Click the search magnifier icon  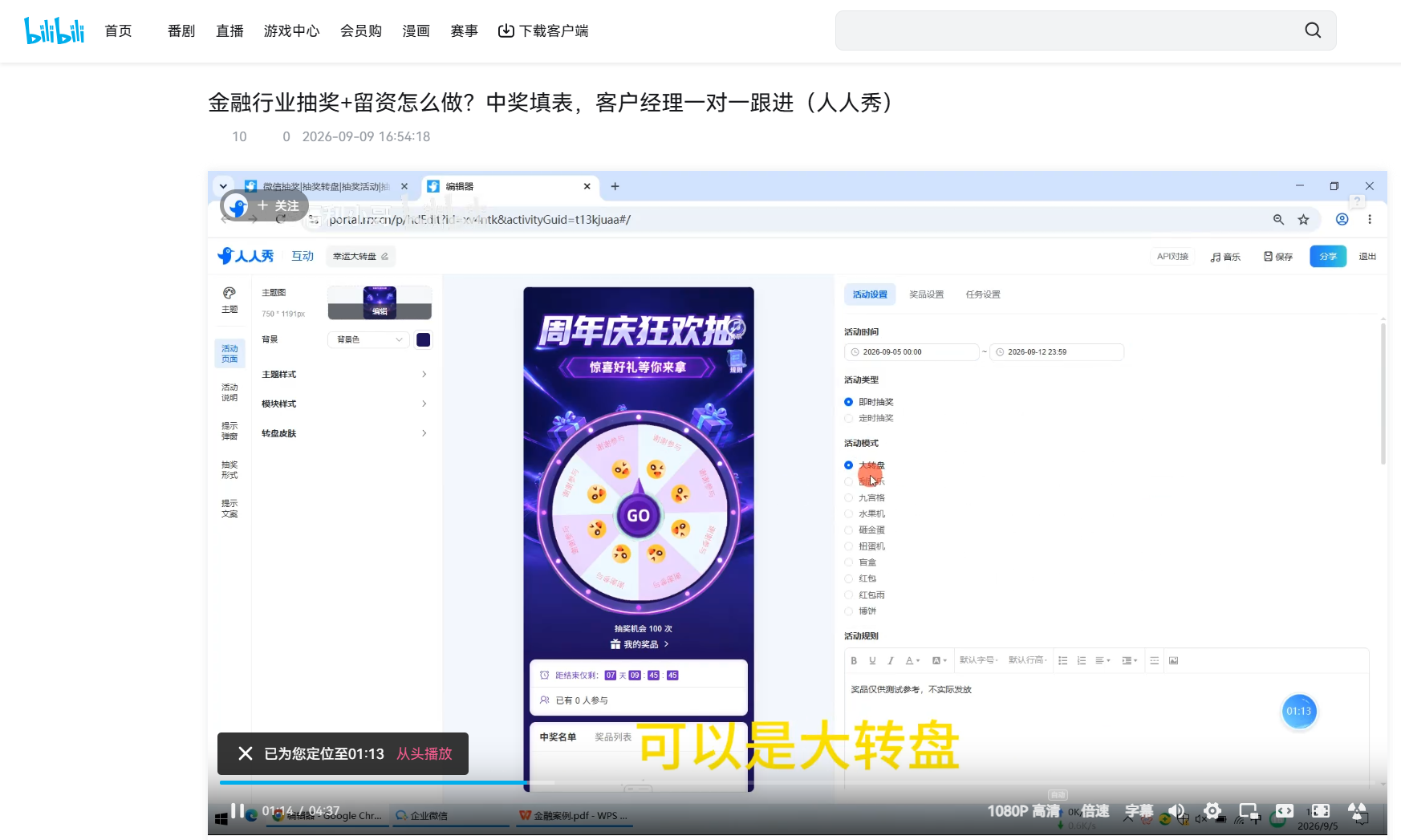1313,30
